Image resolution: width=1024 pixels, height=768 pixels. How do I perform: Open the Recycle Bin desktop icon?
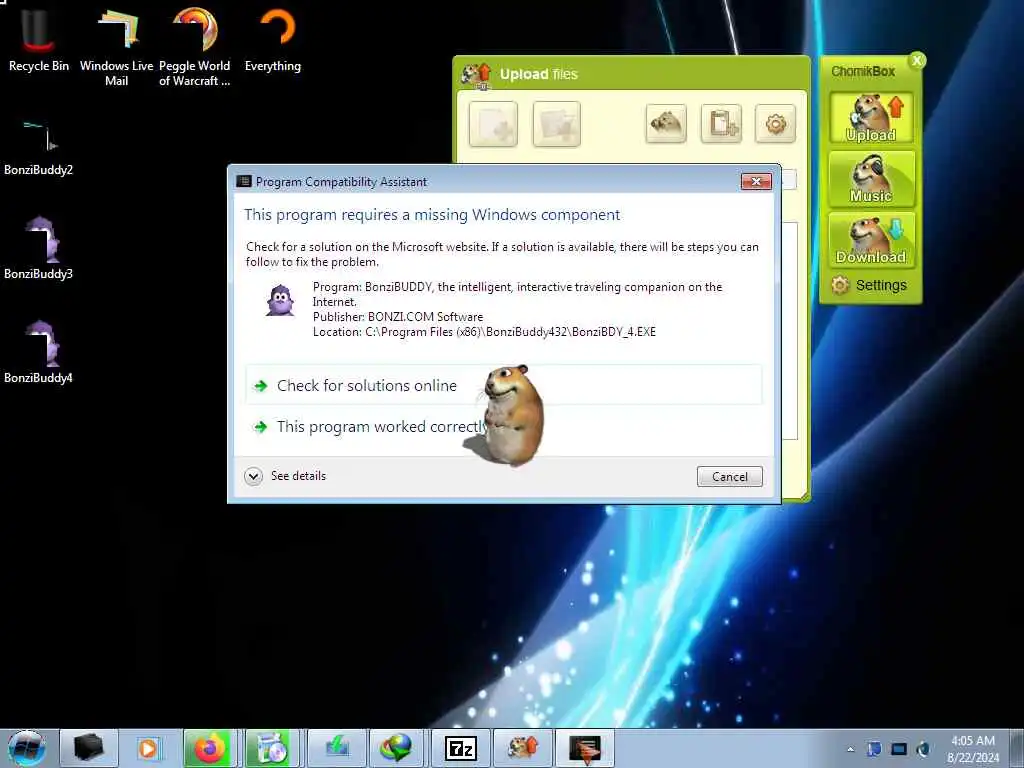tap(38, 40)
